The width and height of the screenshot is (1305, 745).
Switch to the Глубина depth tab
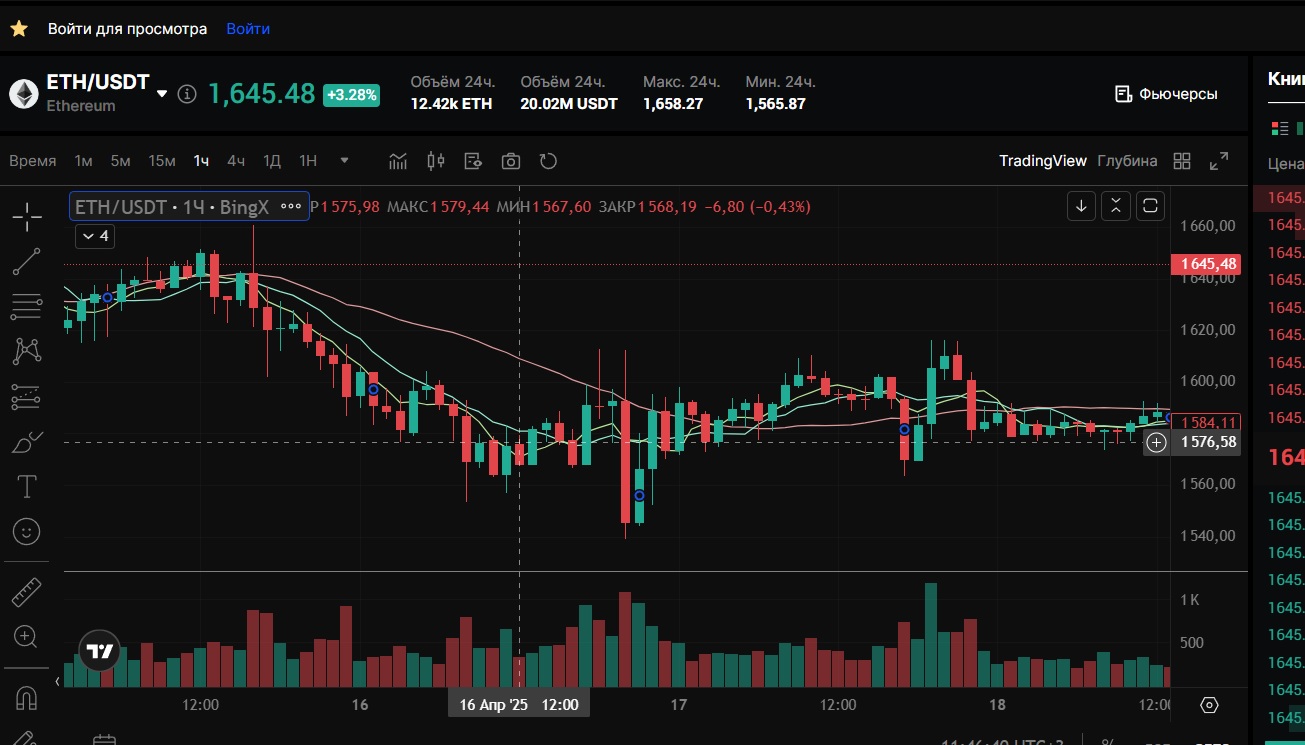(1127, 161)
